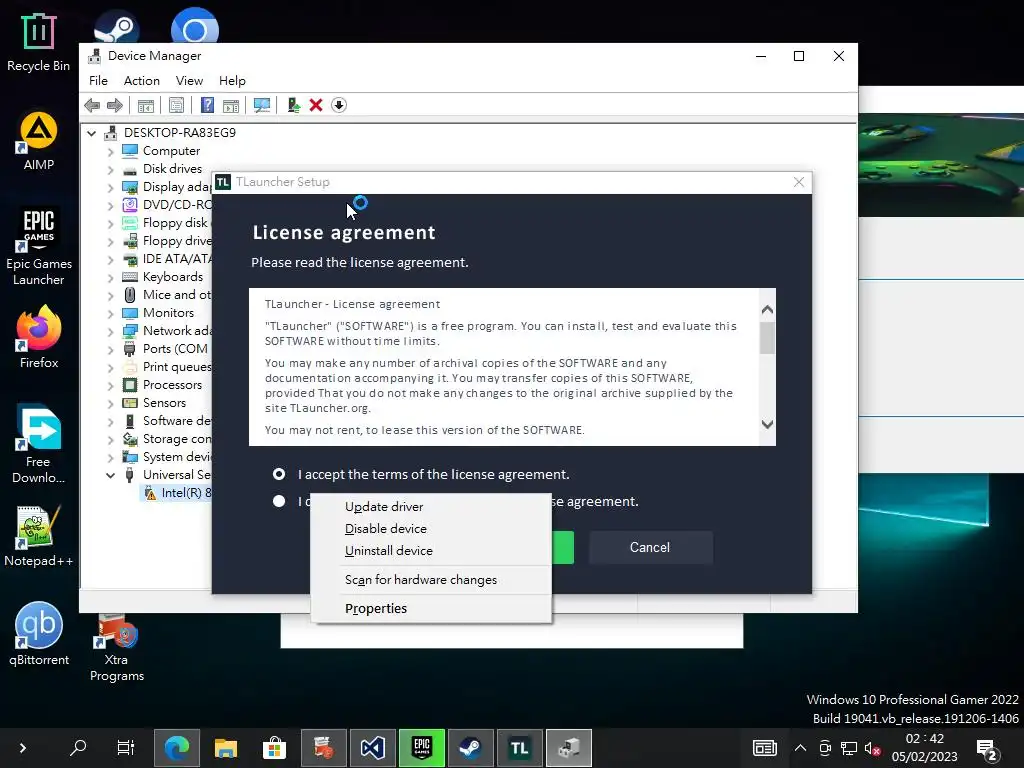Click the Visual Studio taskbar icon

(372, 748)
